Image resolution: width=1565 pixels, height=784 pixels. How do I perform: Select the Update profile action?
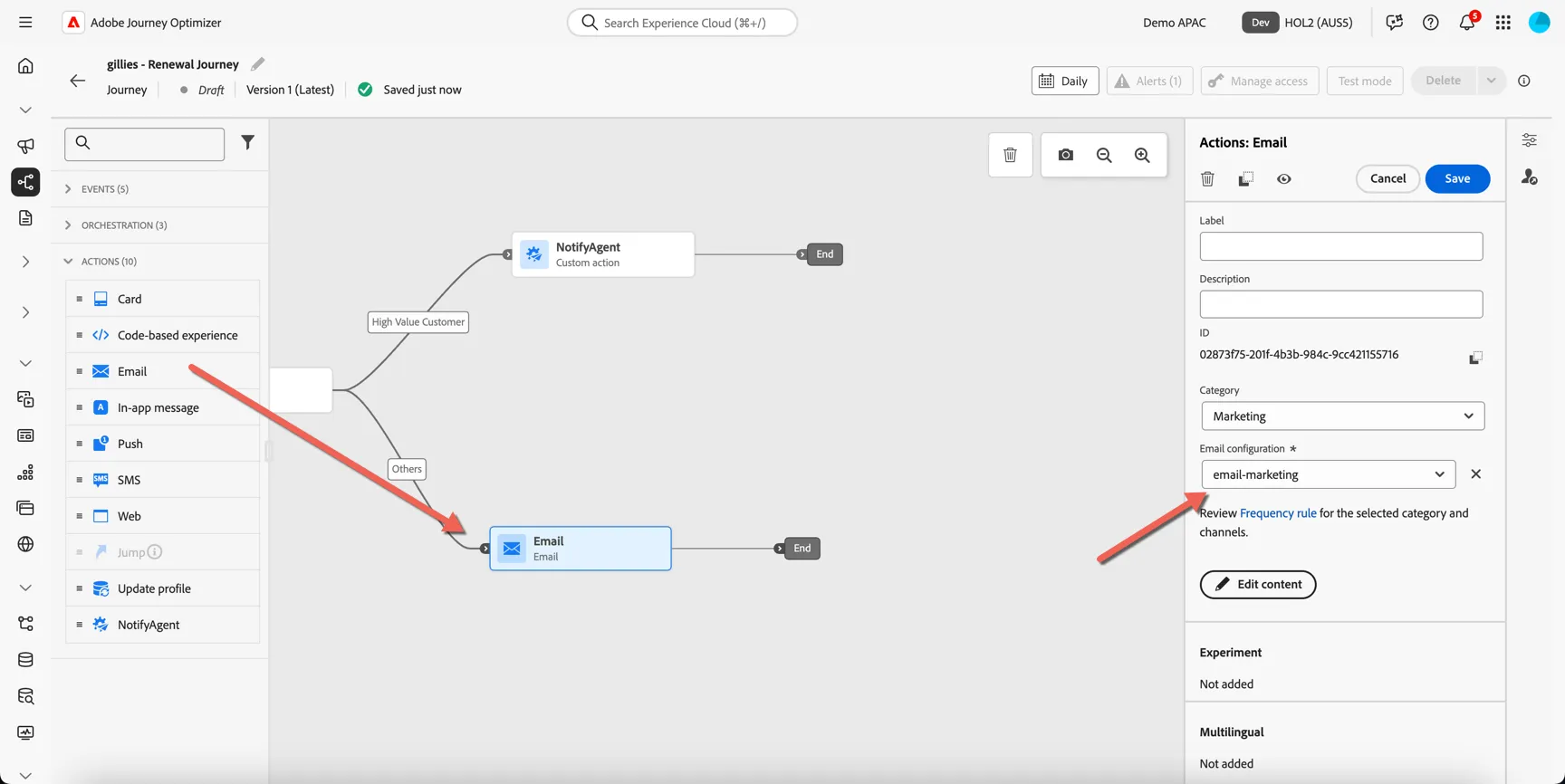pos(163,588)
